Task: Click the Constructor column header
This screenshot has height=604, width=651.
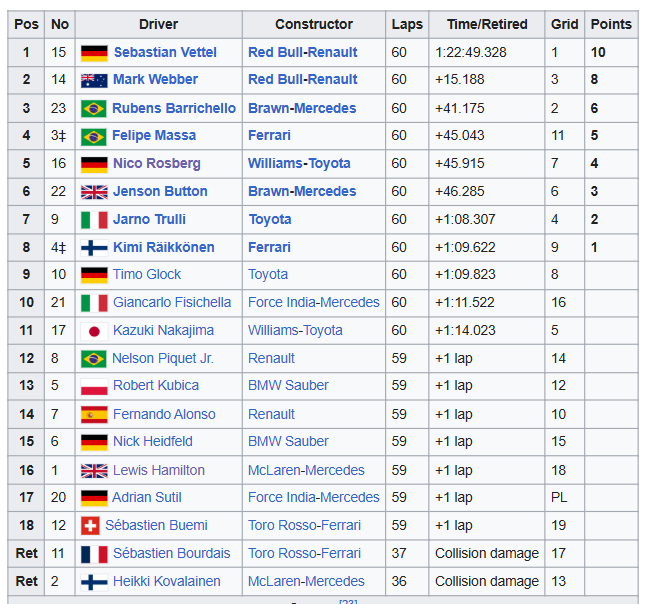Action: [x=314, y=24]
